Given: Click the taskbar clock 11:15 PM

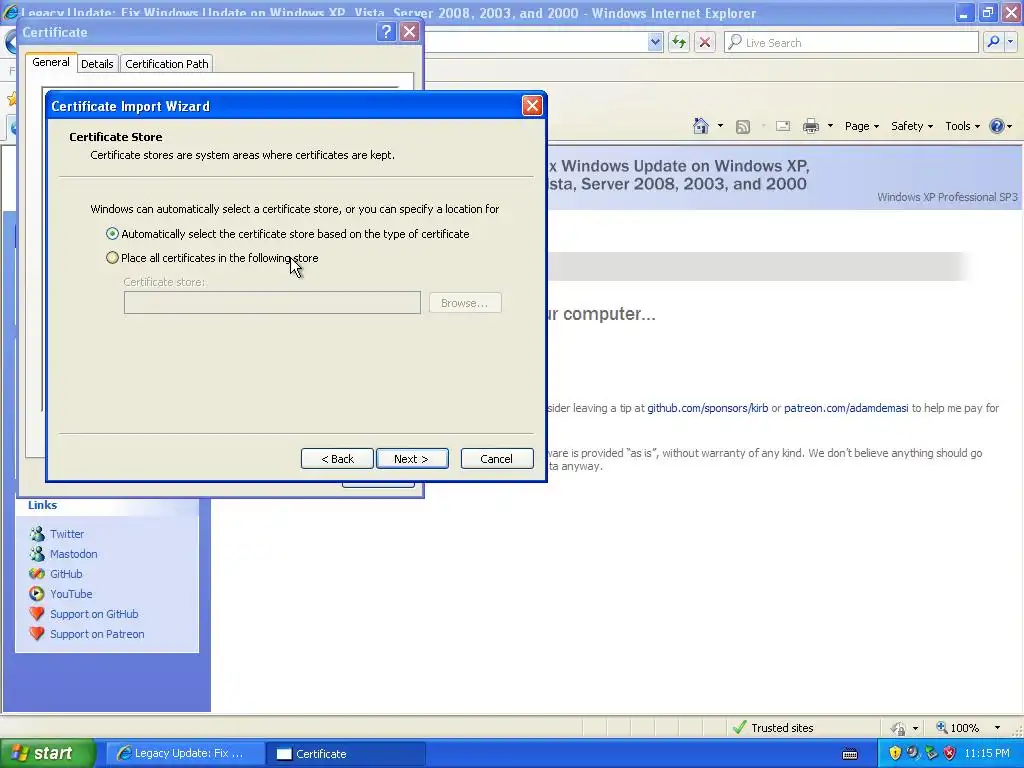Looking at the screenshot, I should tap(987, 754).
